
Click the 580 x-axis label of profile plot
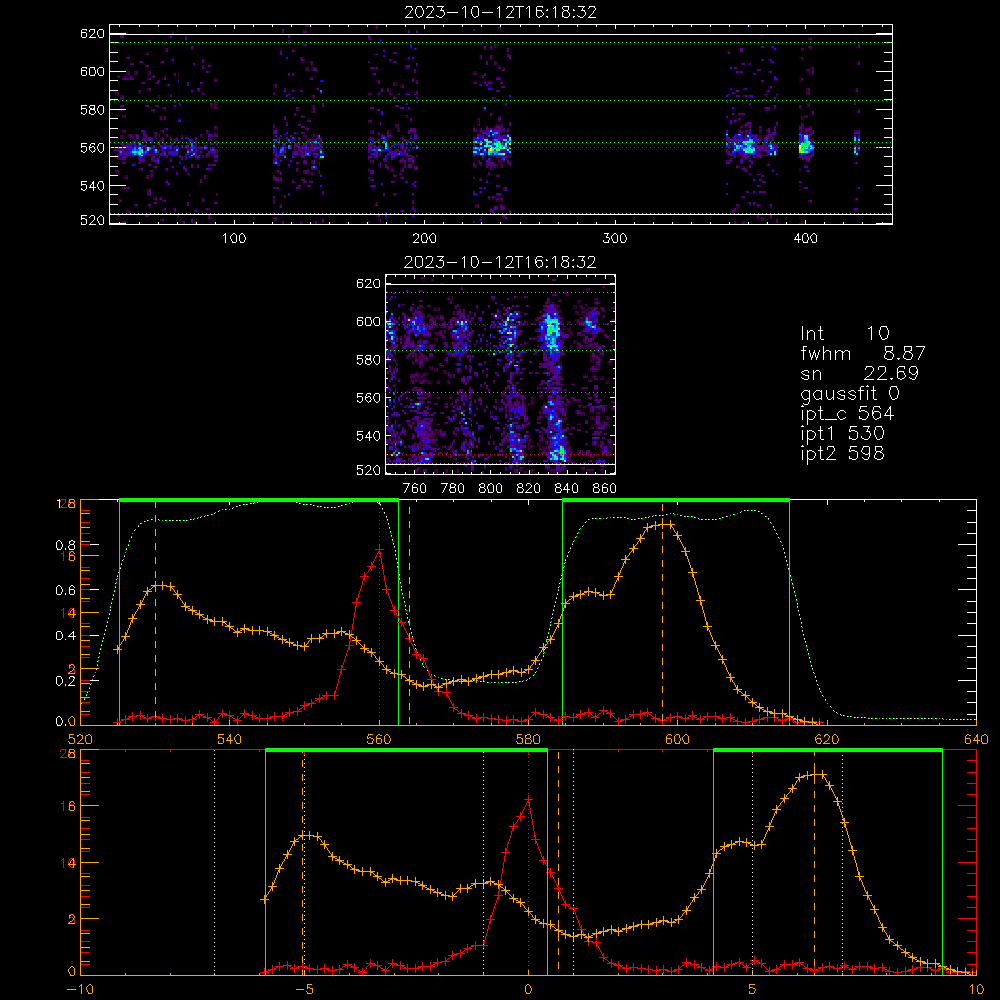pos(528,740)
